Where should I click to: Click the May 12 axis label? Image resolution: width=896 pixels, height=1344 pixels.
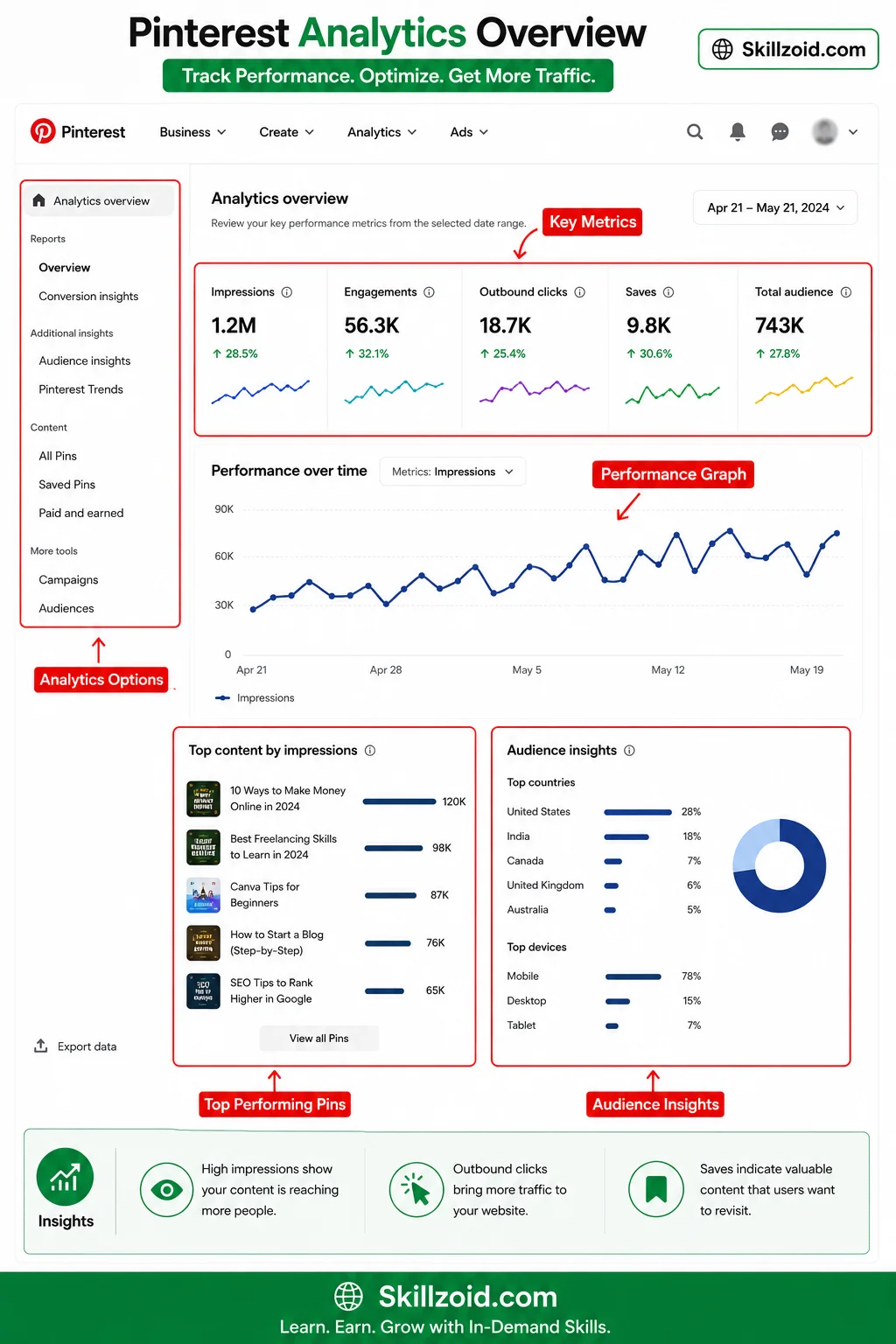pos(668,670)
